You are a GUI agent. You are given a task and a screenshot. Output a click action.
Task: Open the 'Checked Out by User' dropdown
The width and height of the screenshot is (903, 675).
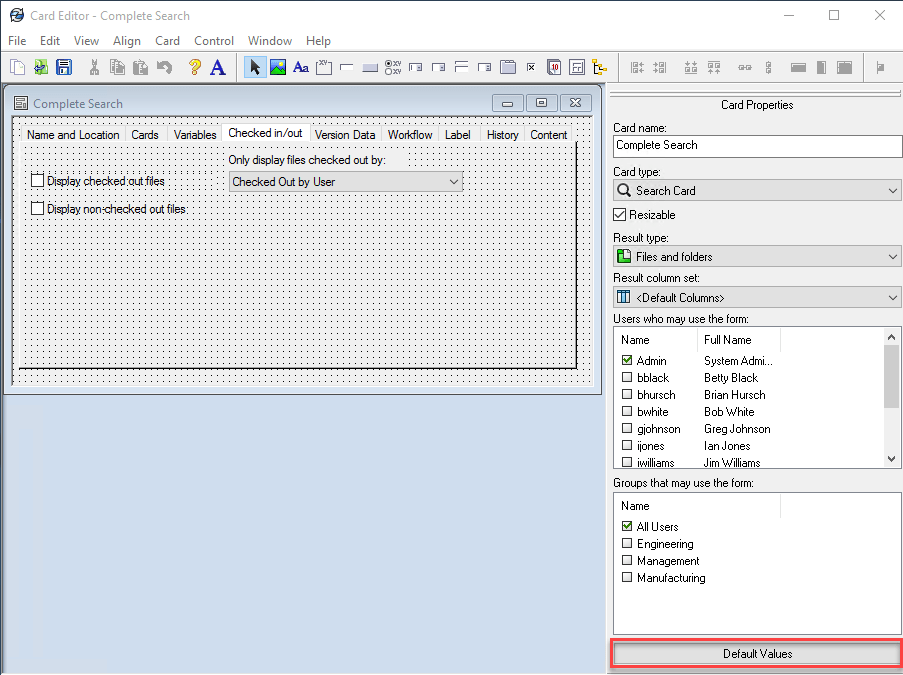point(345,181)
